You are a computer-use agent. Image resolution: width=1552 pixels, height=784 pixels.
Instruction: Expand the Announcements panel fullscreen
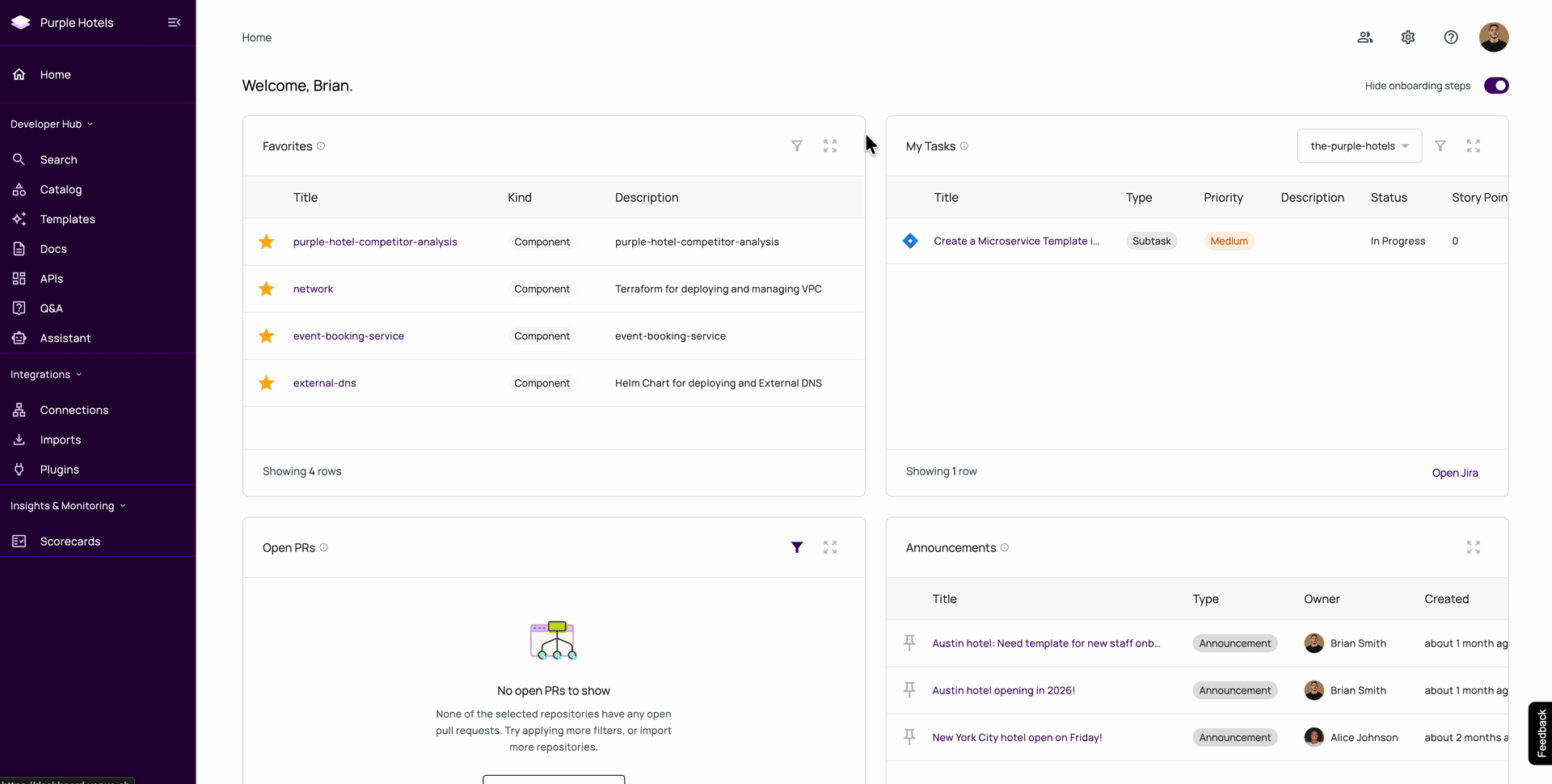pyautogui.click(x=1474, y=548)
